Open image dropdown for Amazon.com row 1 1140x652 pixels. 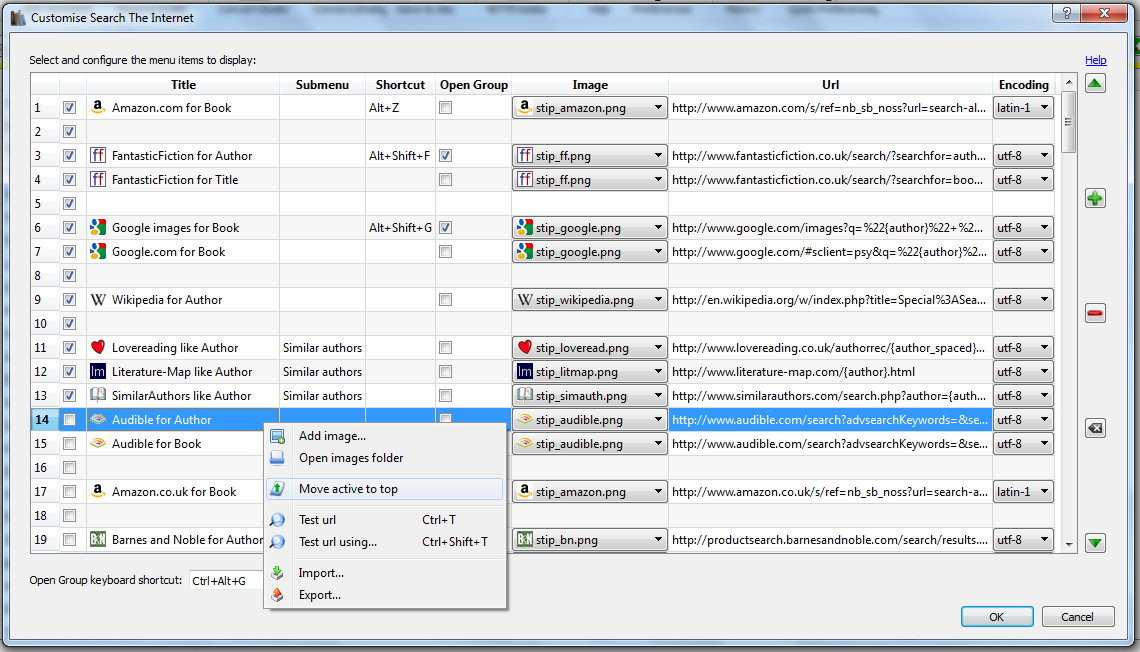click(x=590, y=108)
